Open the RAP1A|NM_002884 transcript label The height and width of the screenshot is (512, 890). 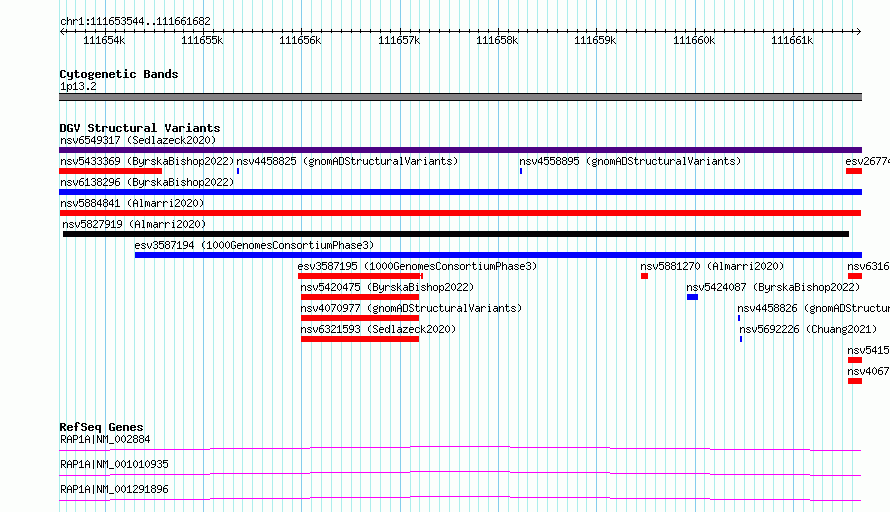pyautogui.click(x=105, y=439)
